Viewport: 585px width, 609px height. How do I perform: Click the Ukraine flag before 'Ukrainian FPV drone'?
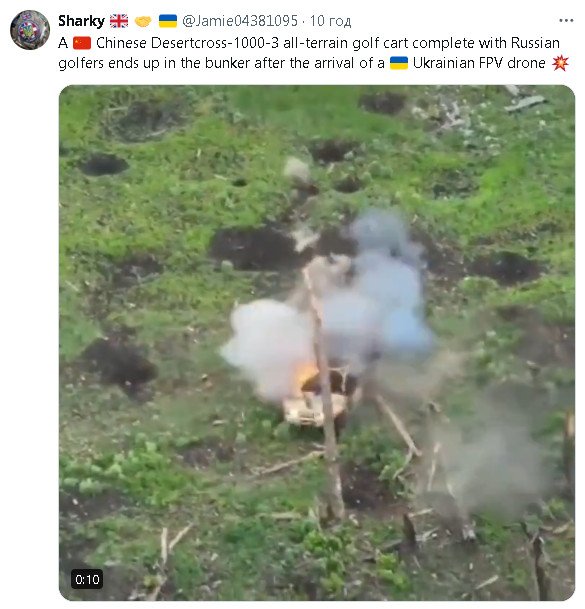click(x=399, y=63)
